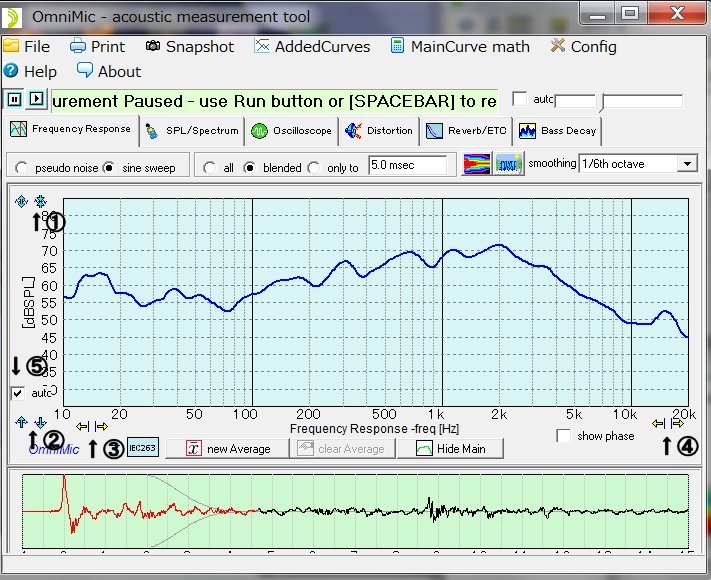This screenshot has height=580, width=711.
Task: Click the blue wavelet plot icon
Action: click(510, 165)
